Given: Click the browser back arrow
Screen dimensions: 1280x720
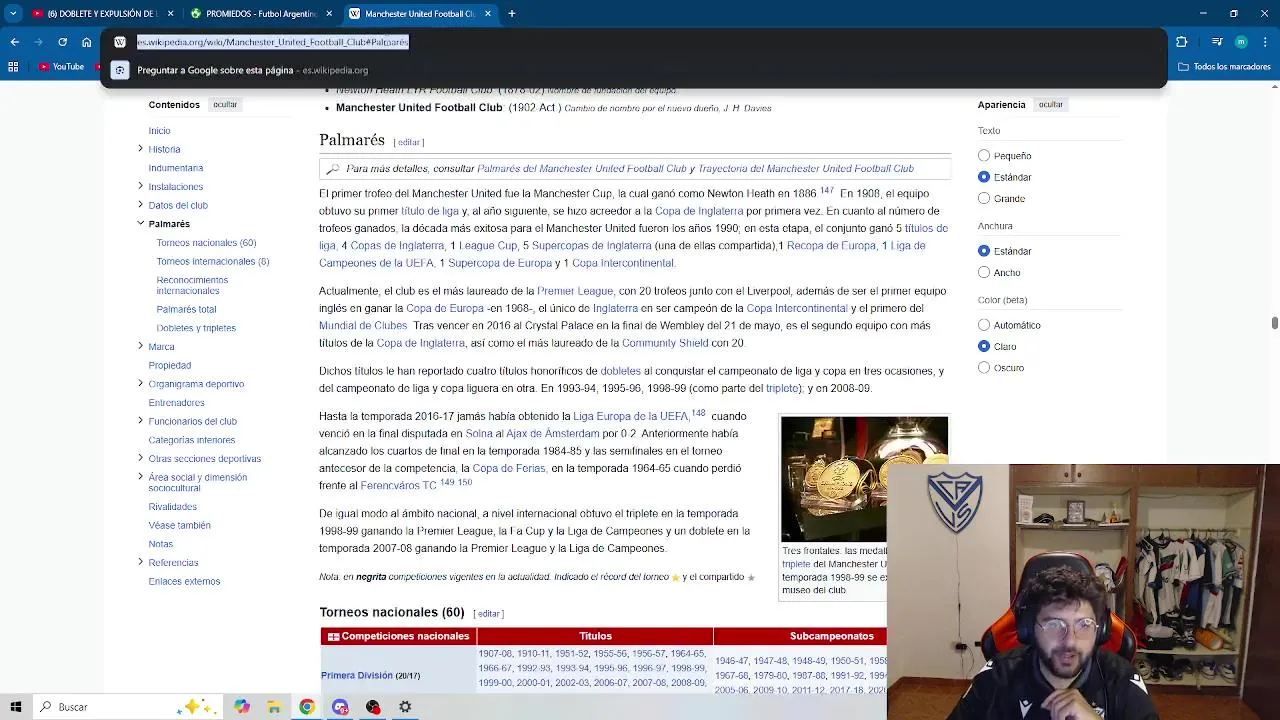Looking at the screenshot, I should tap(14, 42).
